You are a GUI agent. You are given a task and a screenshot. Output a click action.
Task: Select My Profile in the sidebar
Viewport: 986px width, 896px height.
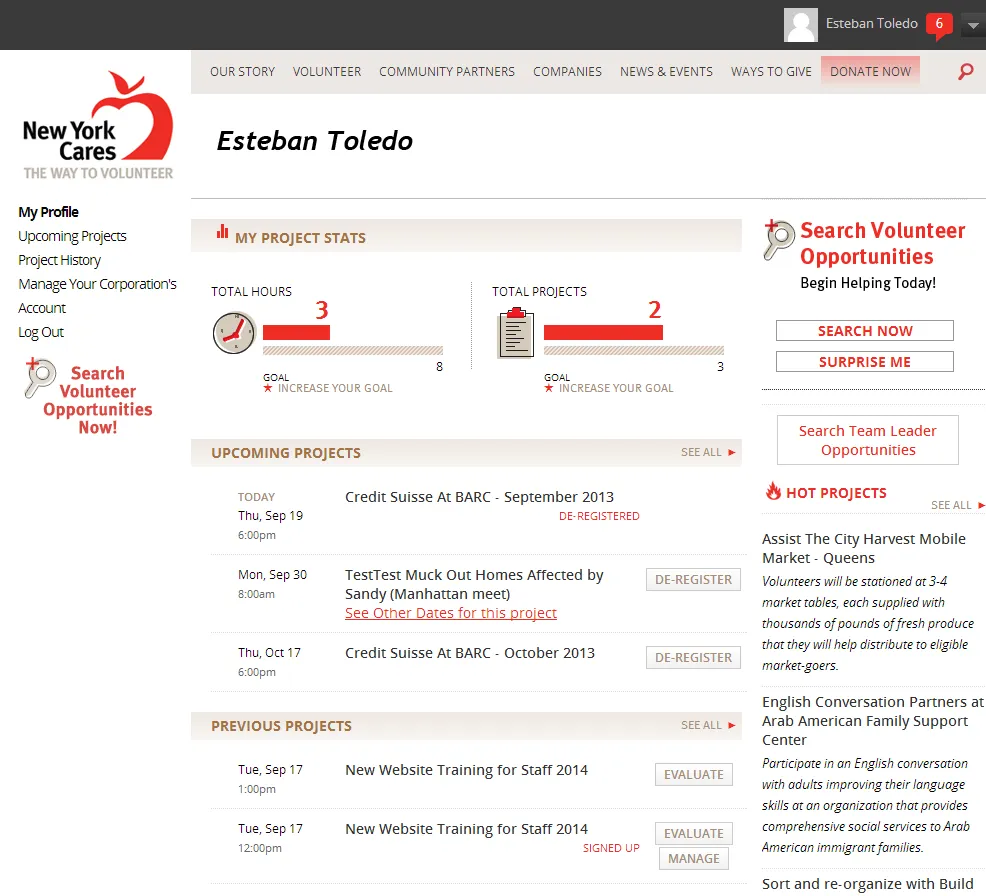(48, 212)
